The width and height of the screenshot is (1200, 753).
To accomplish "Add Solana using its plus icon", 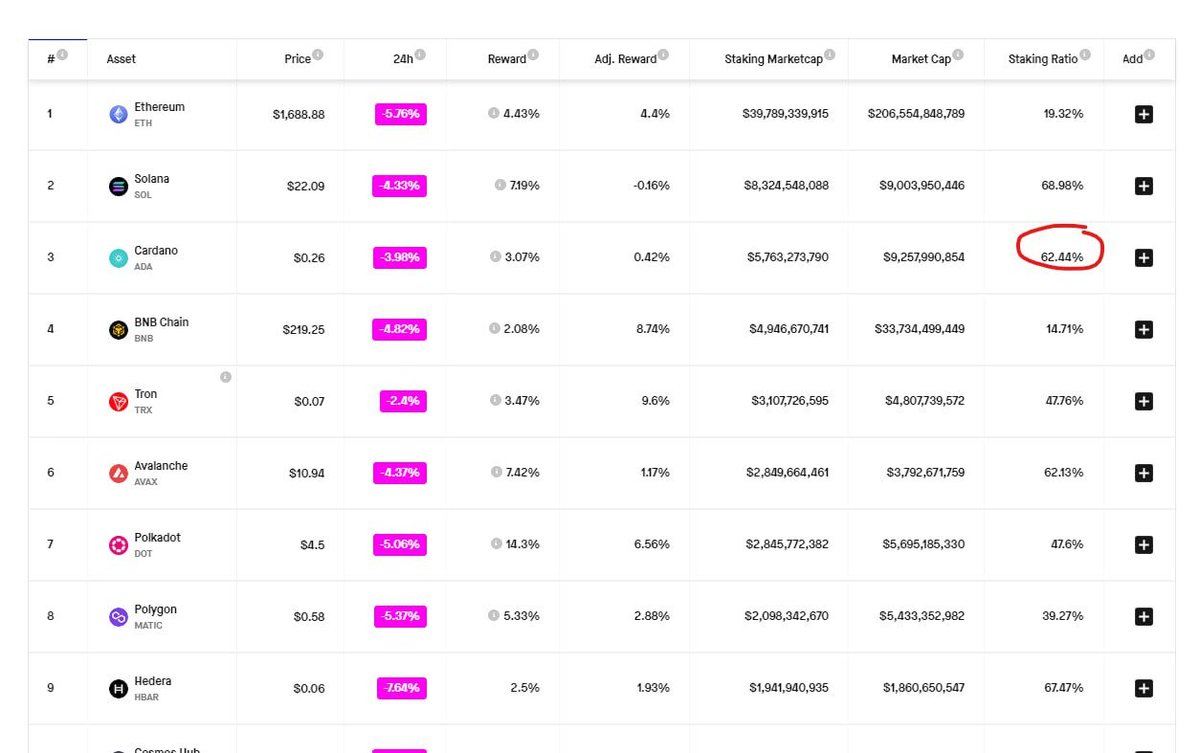I will 1144,186.
